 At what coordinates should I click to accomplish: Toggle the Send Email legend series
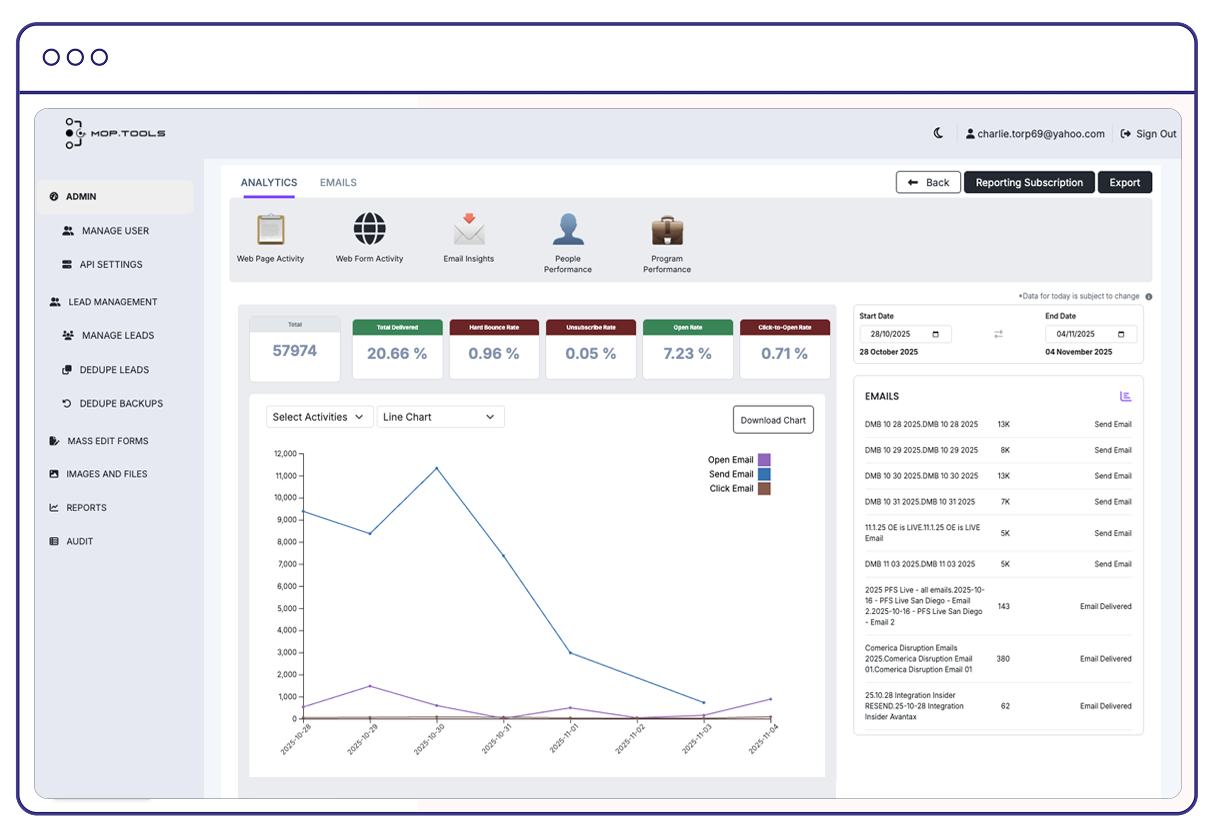(764, 474)
